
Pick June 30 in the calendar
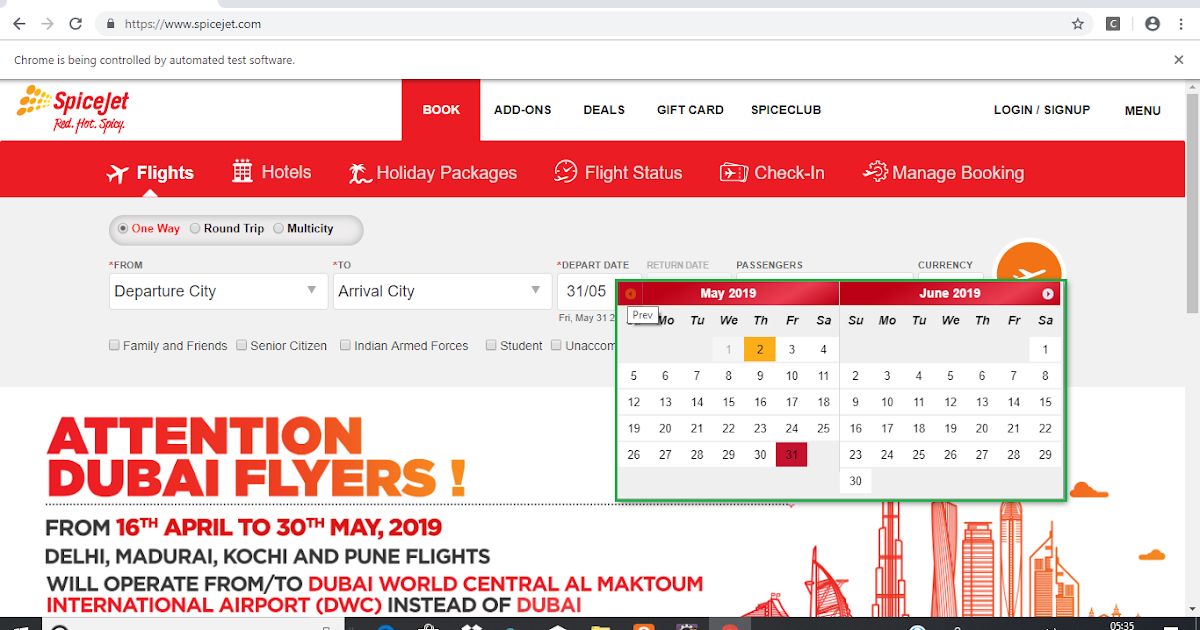point(855,481)
